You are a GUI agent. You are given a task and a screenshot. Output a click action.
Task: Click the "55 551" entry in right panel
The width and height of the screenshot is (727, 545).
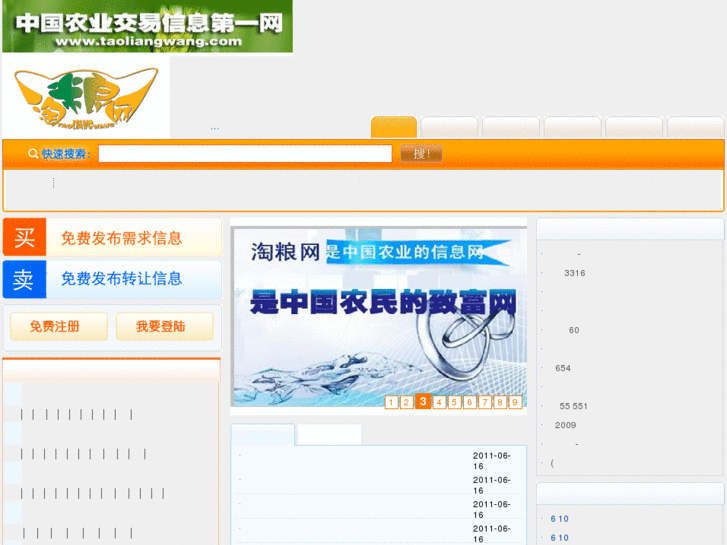tap(573, 406)
